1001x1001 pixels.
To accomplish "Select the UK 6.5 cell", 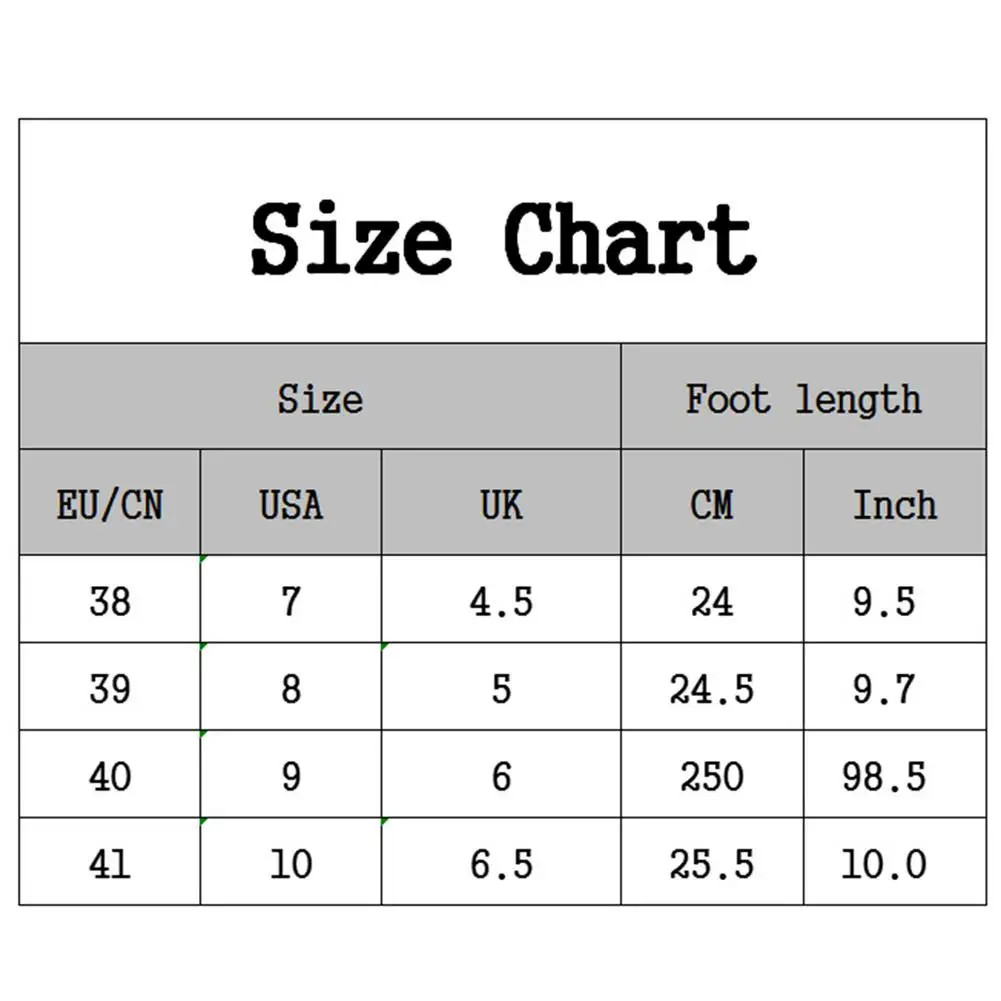I will click(x=501, y=863).
